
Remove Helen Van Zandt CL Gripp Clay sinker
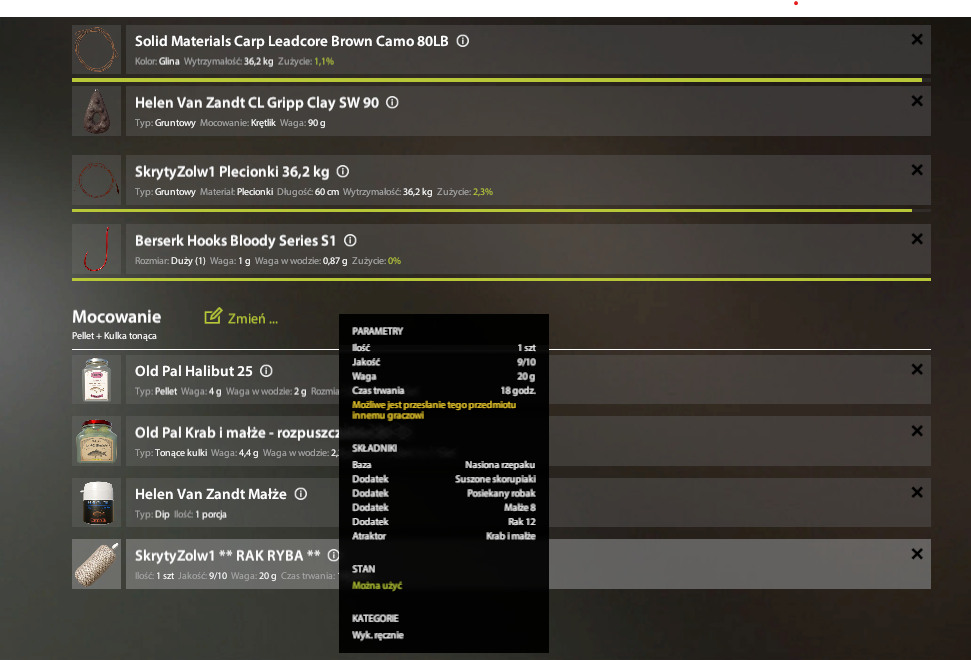point(917,101)
